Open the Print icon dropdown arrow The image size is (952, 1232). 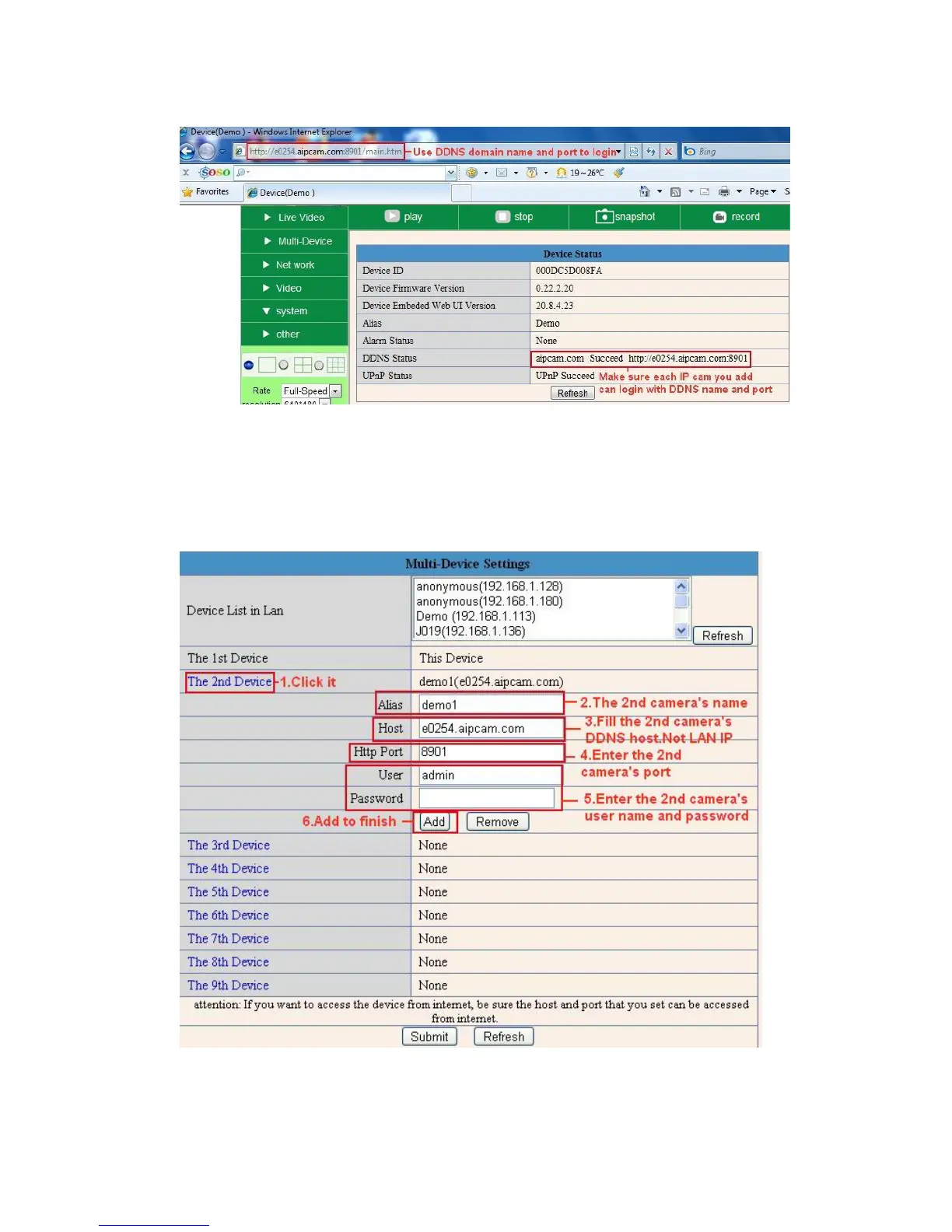tap(739, 191)
